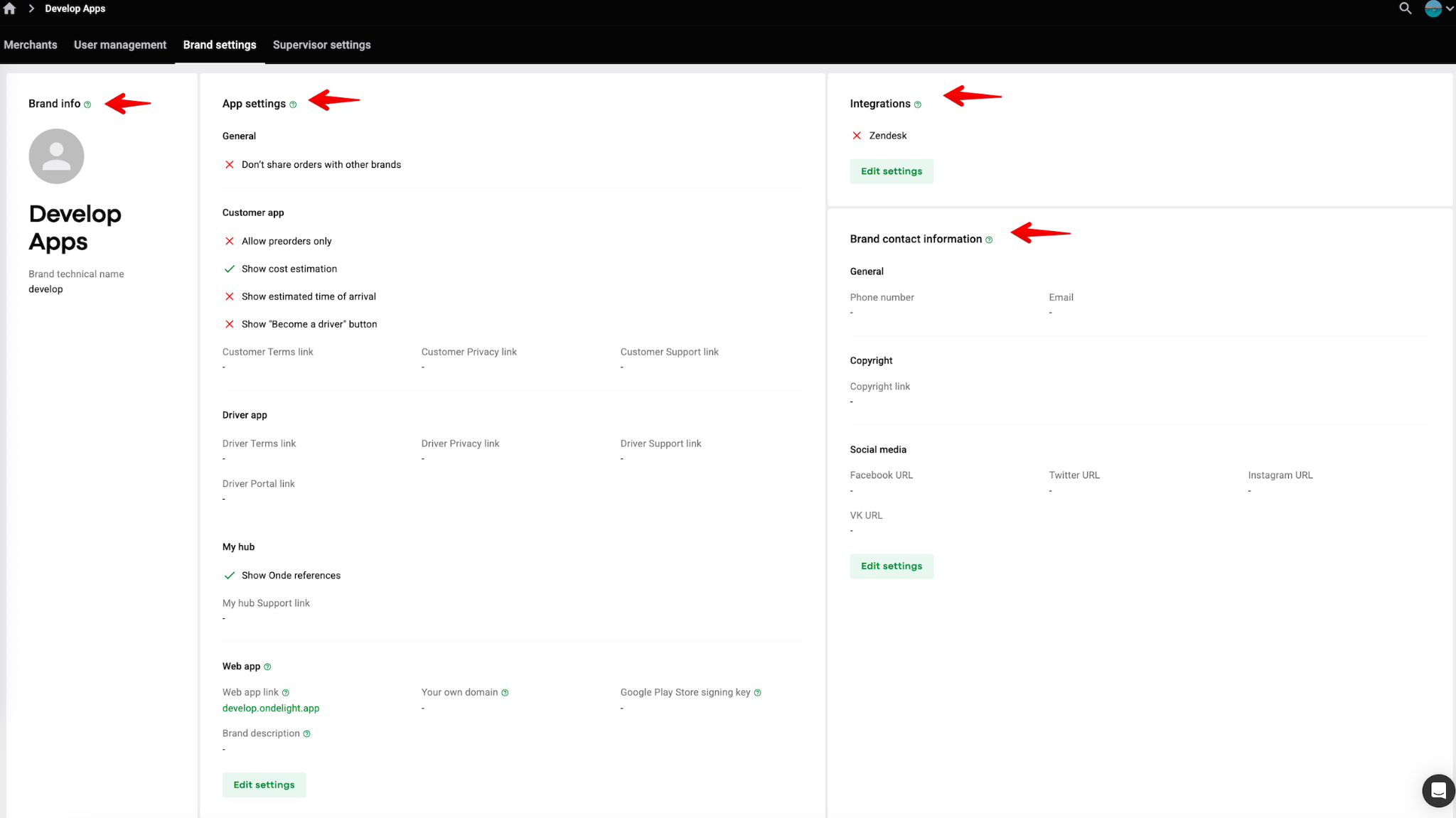Click help icon next to Web app link
This screenshot has height=818, width=1456.
[285, 693]
